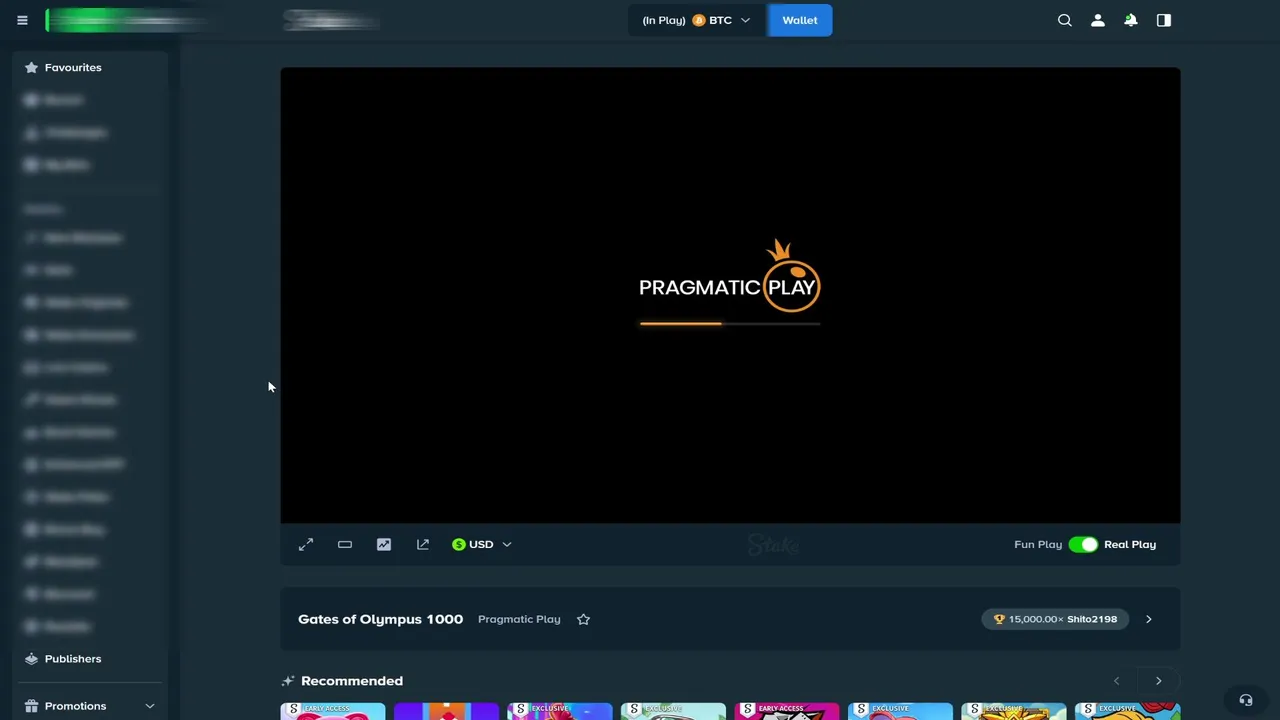Viewport: 1280px width, 720px height.
Task: Open the site search magnifier icon
Action: 1065,20
